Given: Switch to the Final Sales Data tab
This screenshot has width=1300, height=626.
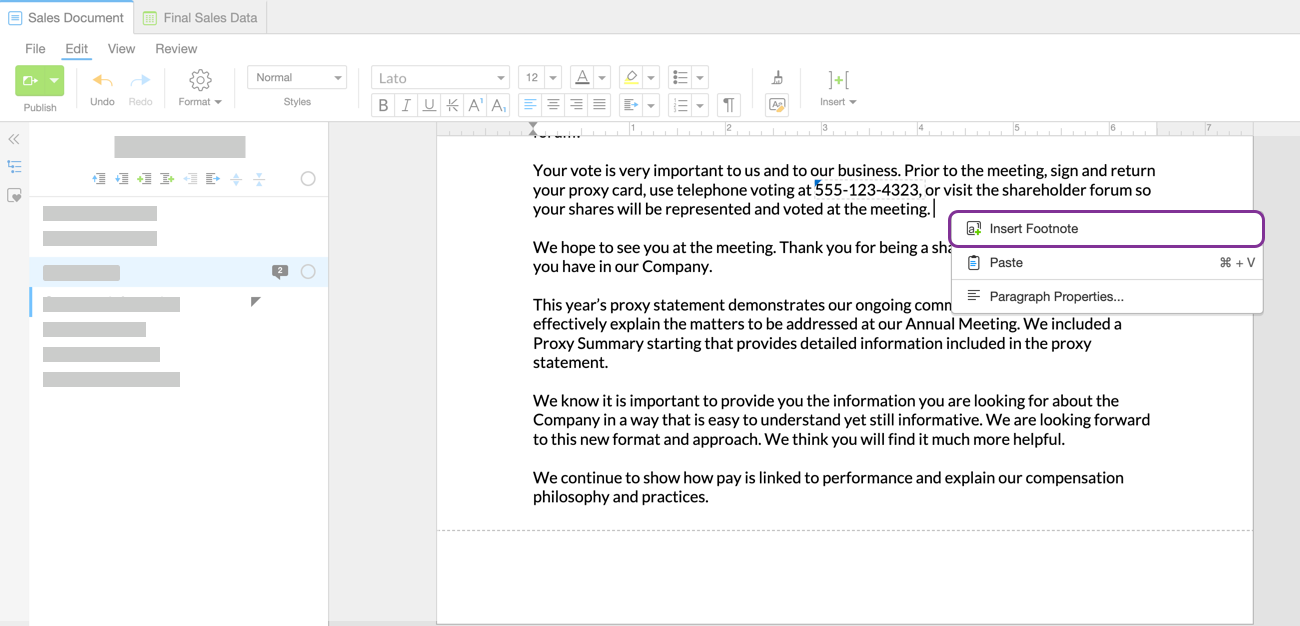Looking at the screenshot, I should (199, 17).
